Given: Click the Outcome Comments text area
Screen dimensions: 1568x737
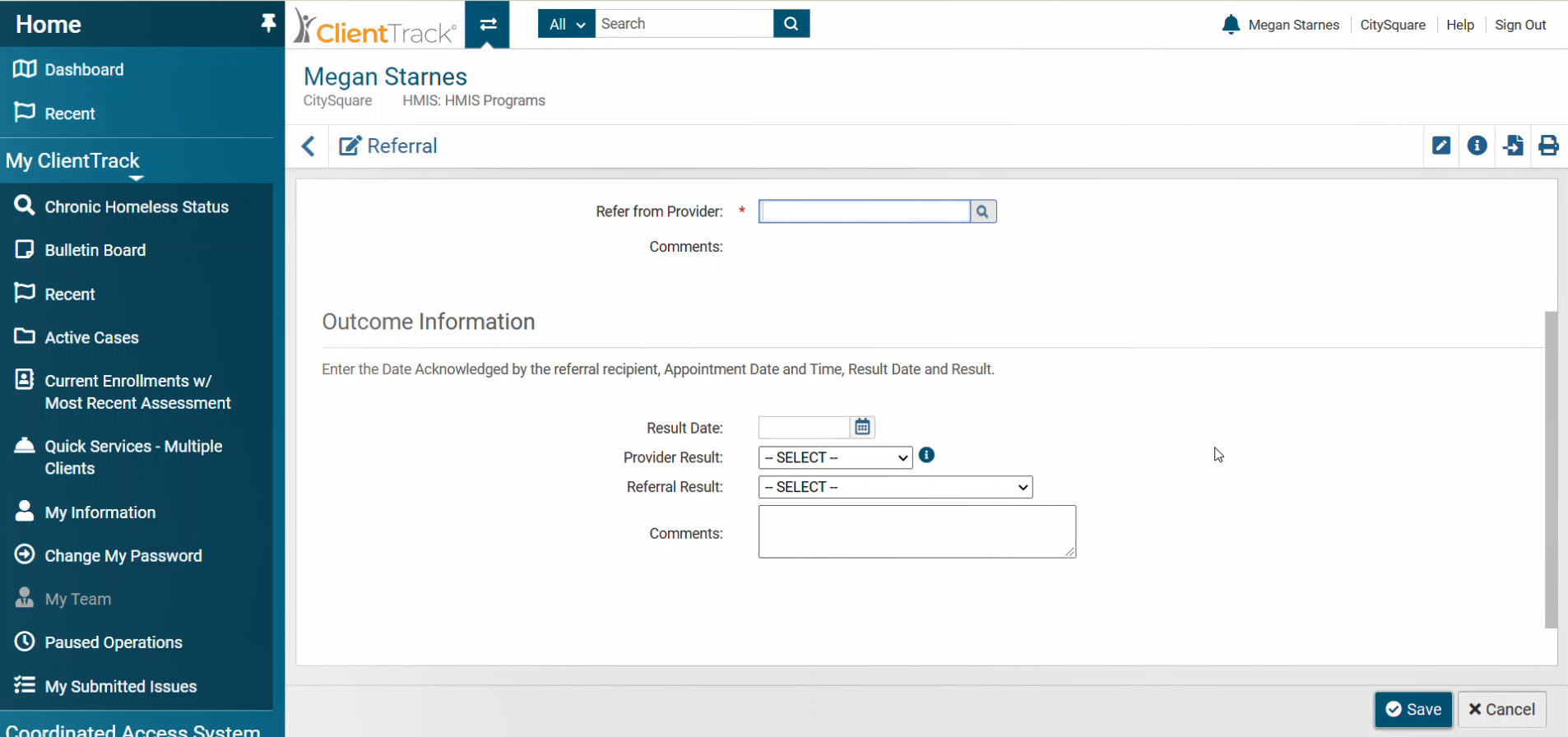Looking at the screenshot, I should (916, 531).
